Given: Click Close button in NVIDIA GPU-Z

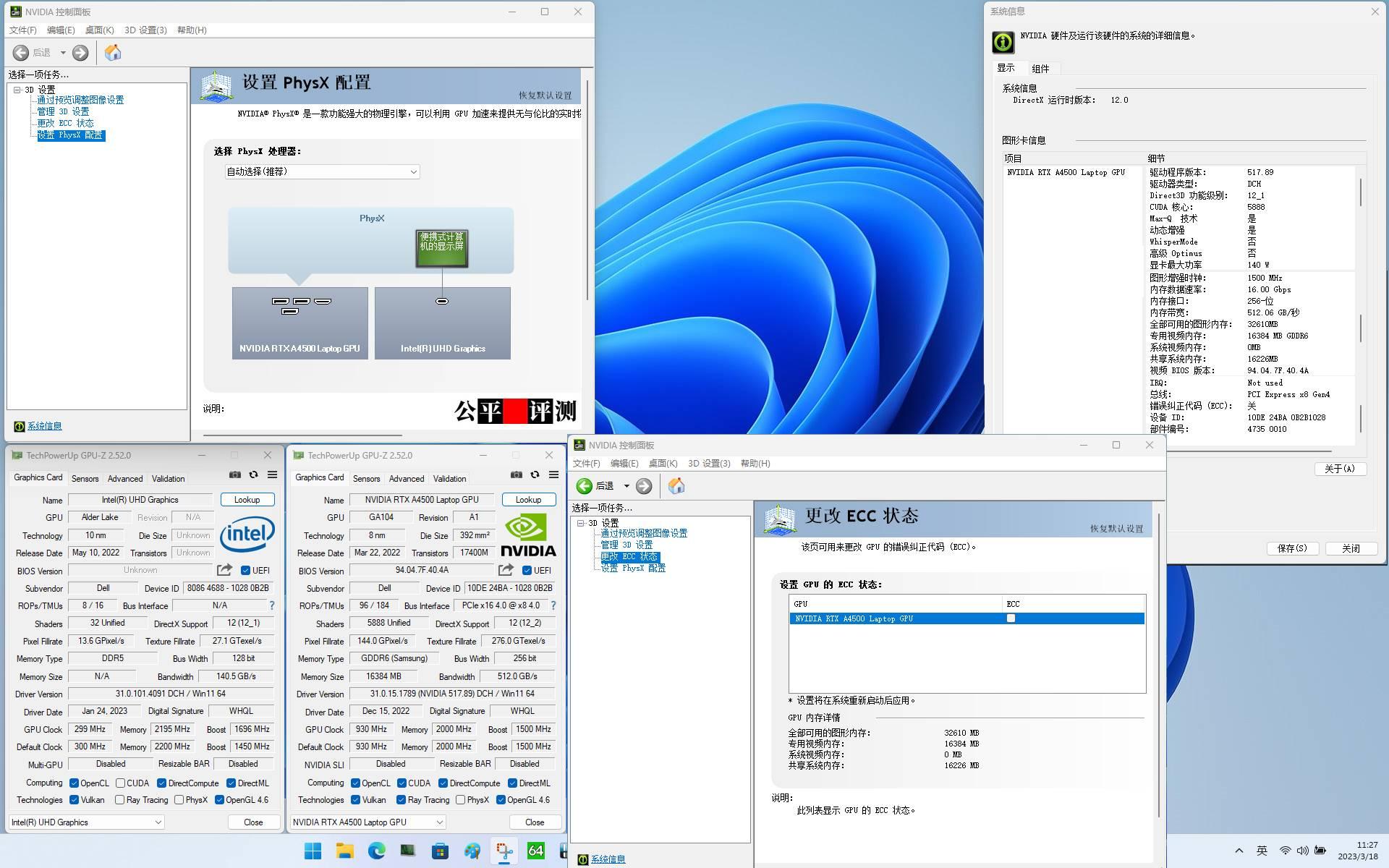Looking at the screenshot, I should pos(535,822).
